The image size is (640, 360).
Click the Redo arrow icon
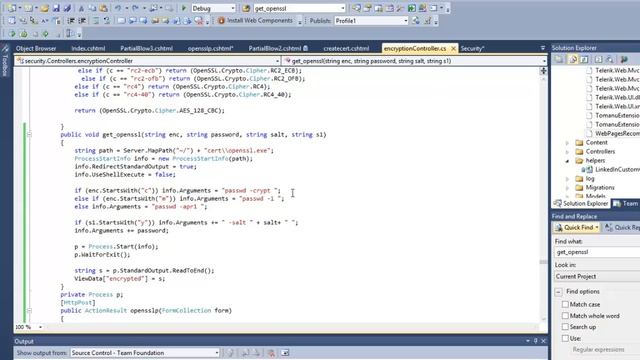tap(136, 8)
